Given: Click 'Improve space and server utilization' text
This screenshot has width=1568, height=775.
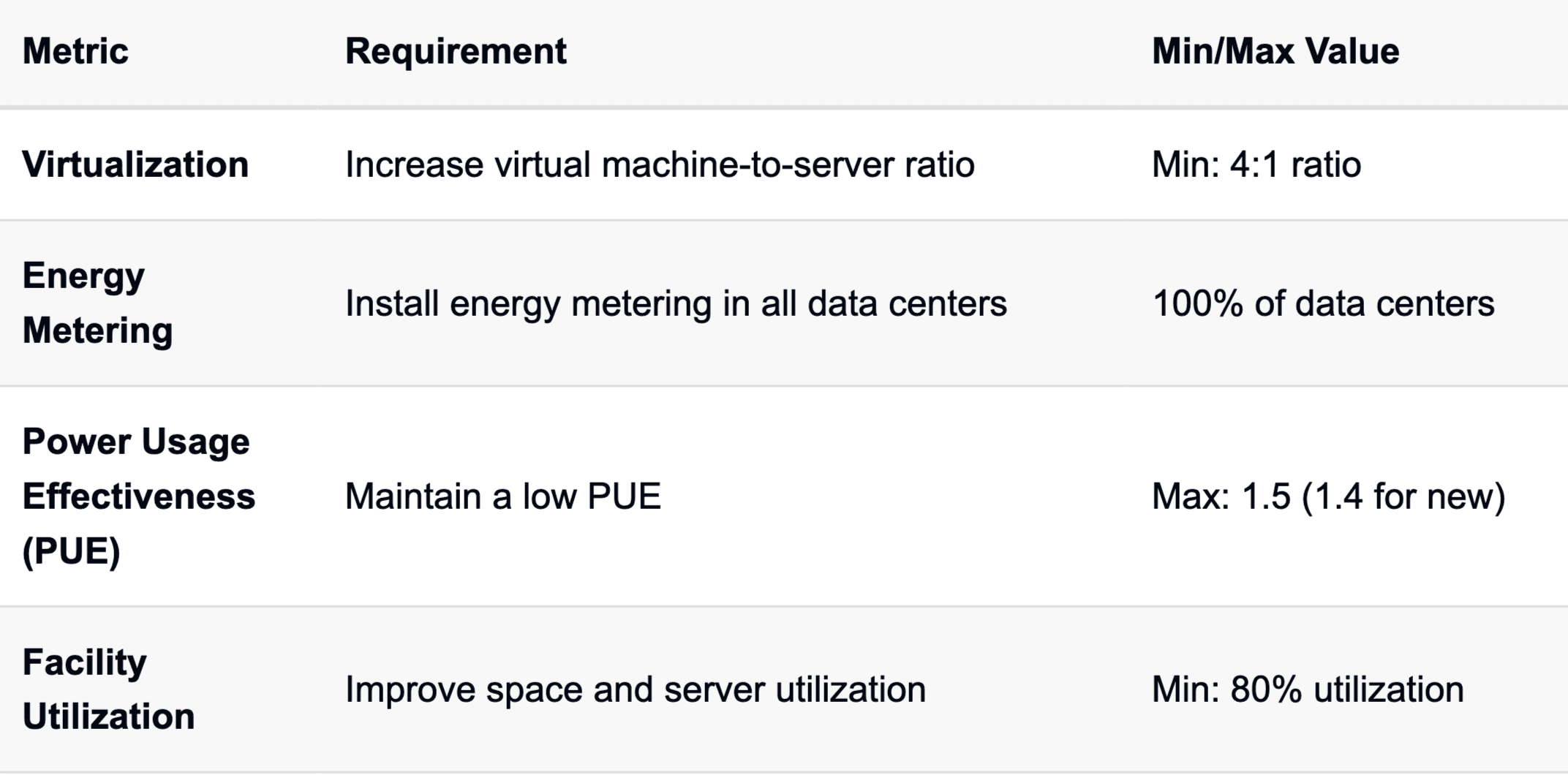Looking at the screenshot, I should pyautogui.click(x=636, y=689).
